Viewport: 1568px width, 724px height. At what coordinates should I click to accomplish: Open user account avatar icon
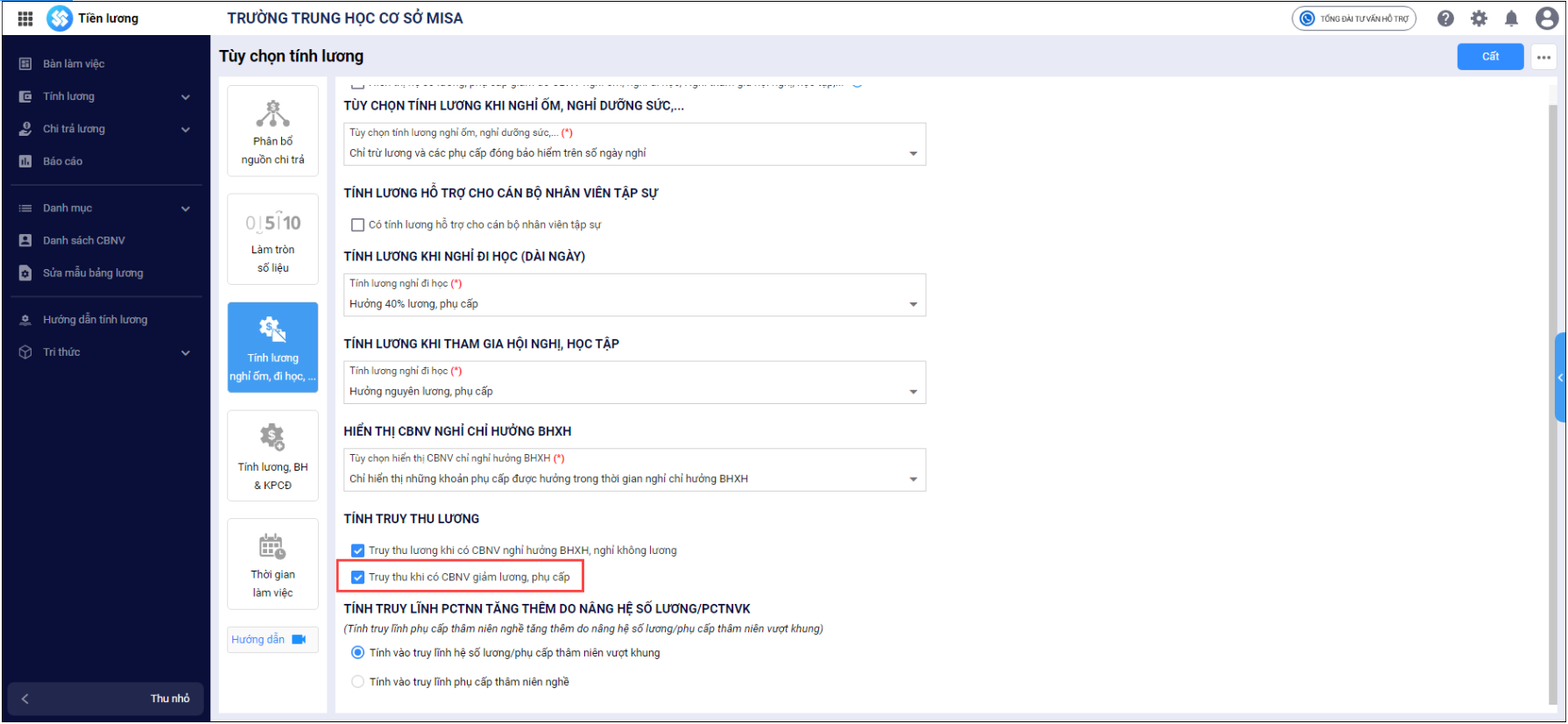click(1546, 18)
